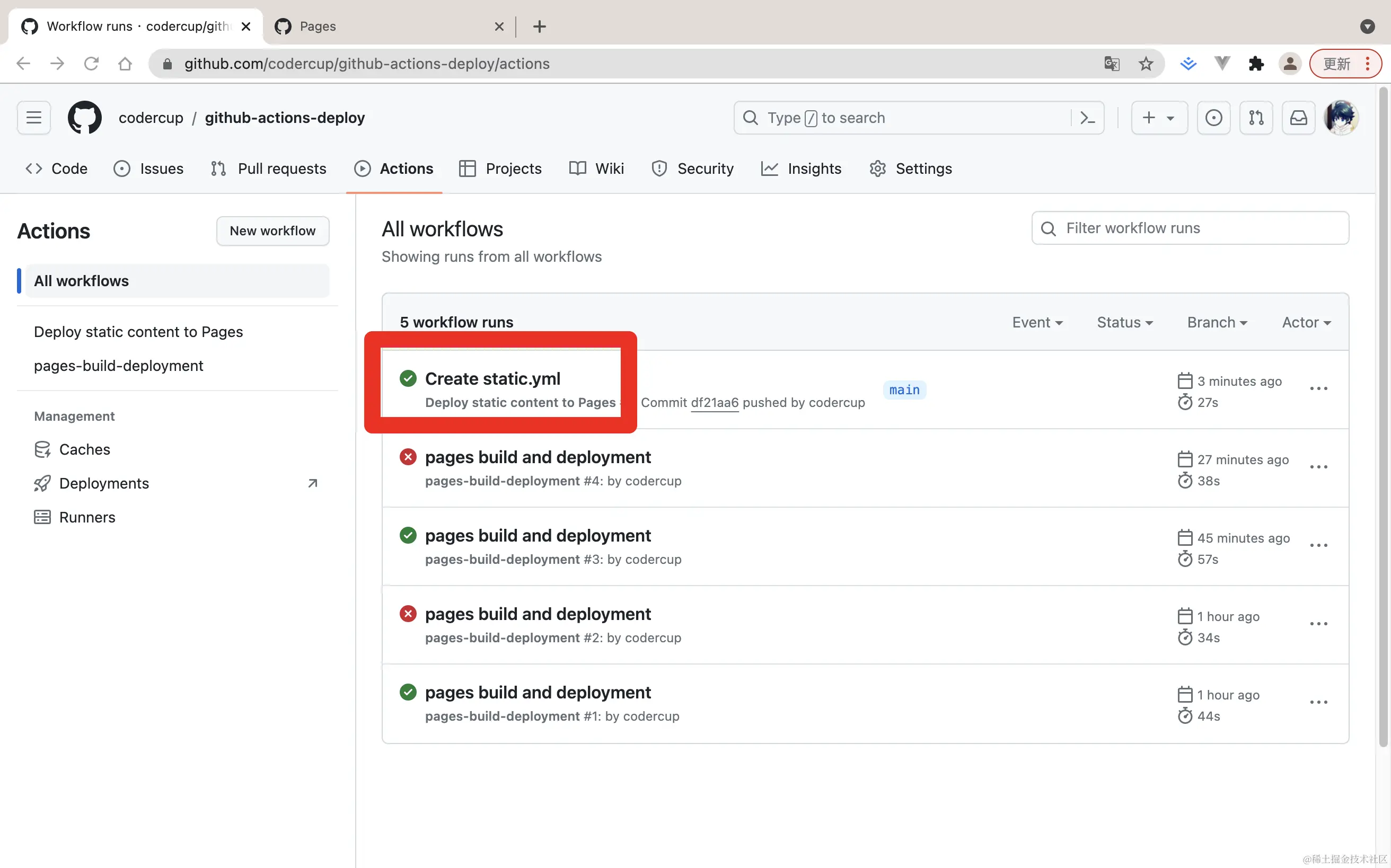Viewport: 1391px width, 868px height.
Task: Open the pull requests icon in header
Action: point(1256,118)
